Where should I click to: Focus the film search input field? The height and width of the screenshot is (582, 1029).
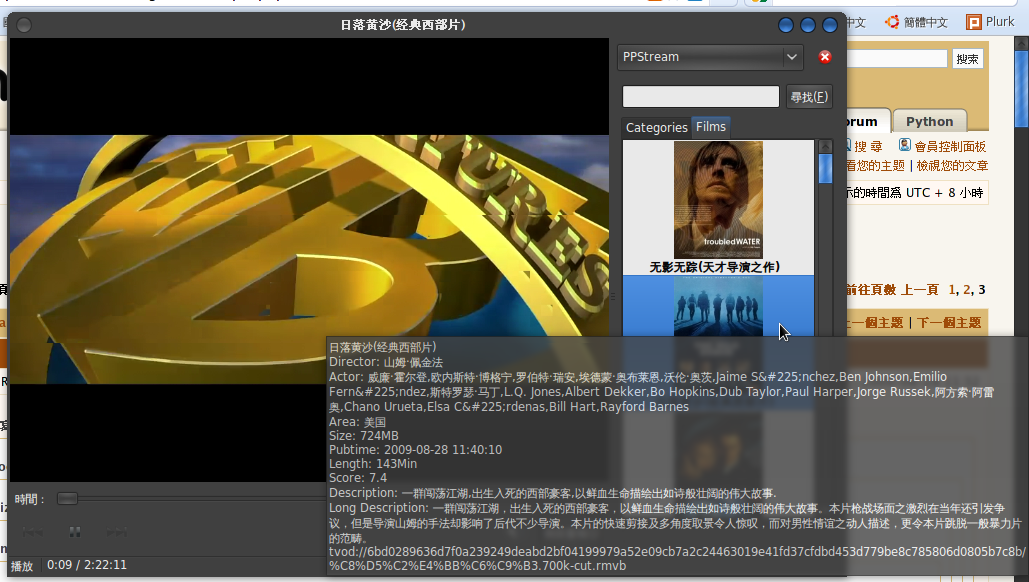pyautogui.click(x=700, y=96)
